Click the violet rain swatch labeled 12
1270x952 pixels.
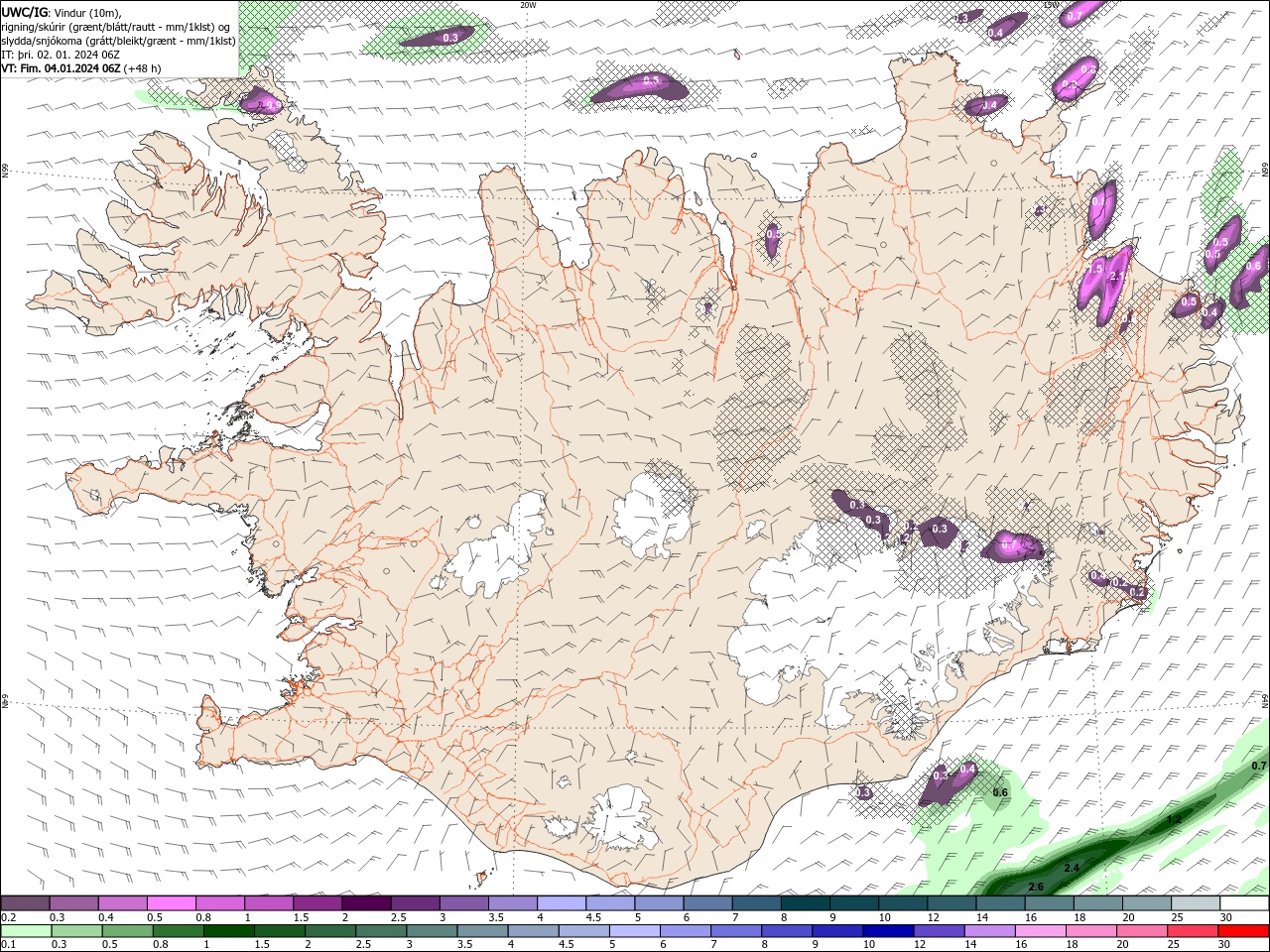[x=940, y=931]
